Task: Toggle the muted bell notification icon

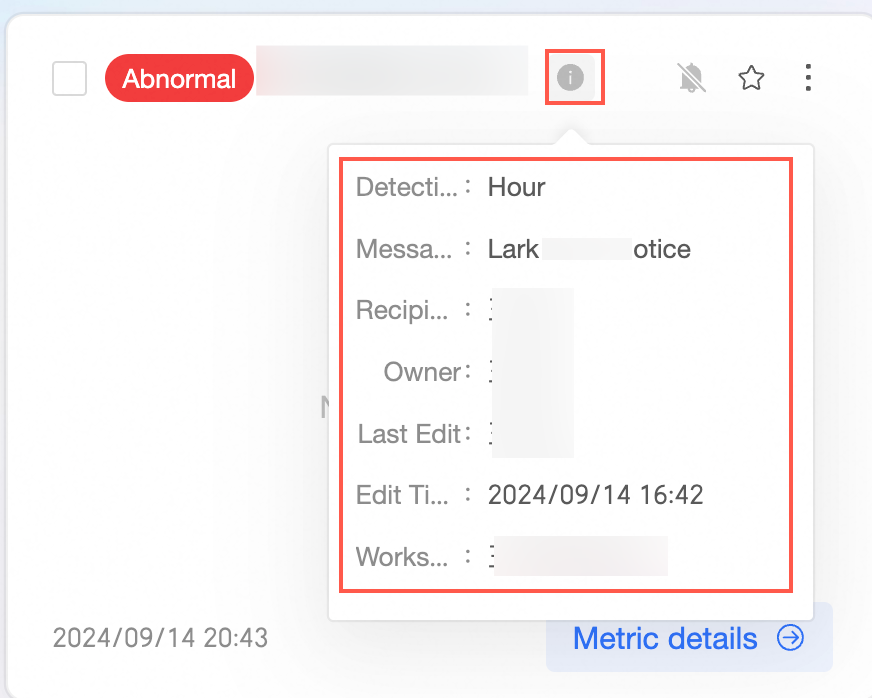Action: coord(691,77)
